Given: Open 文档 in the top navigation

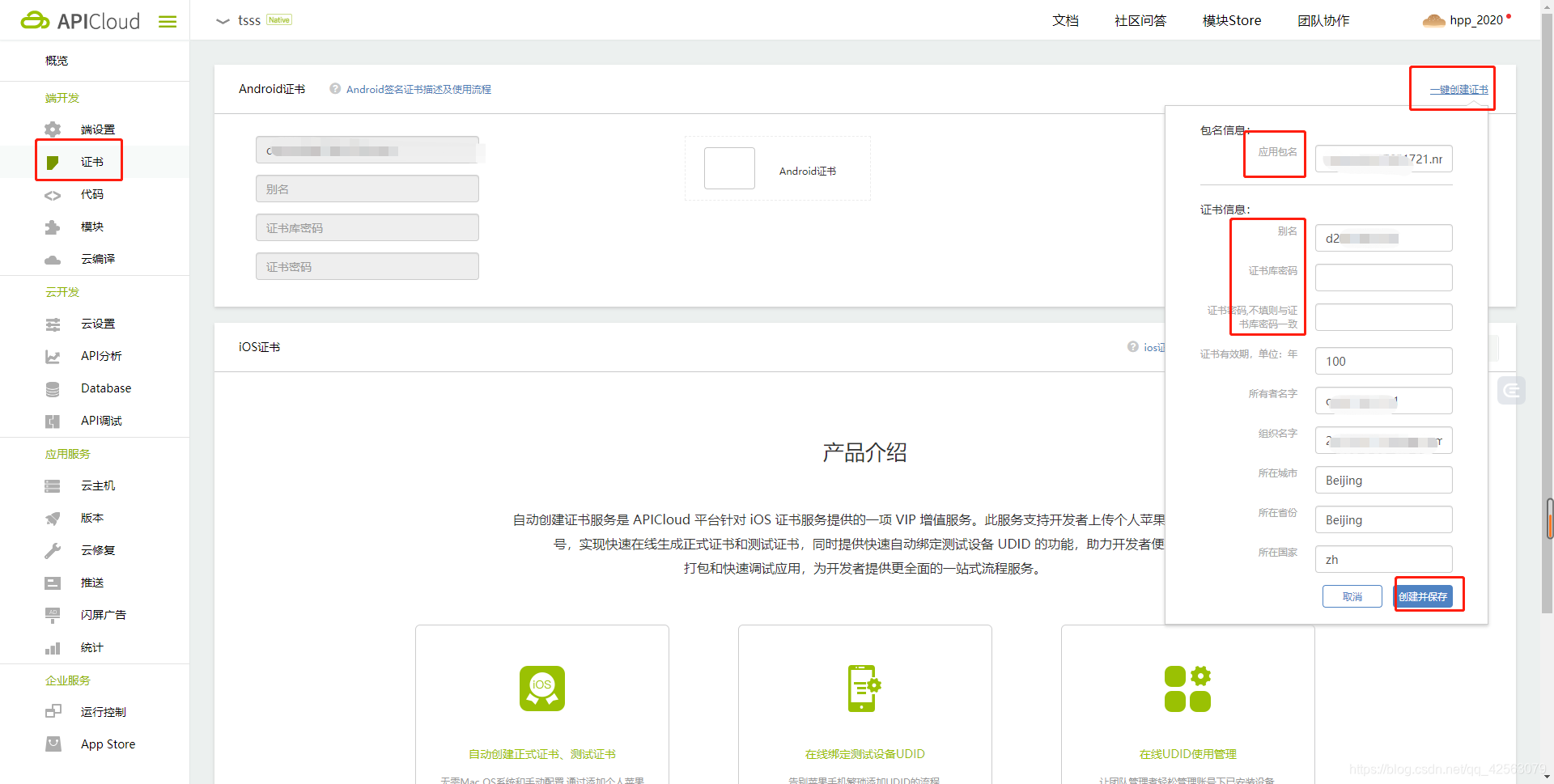Looking at the screenshot, I should pos(1065,21).
